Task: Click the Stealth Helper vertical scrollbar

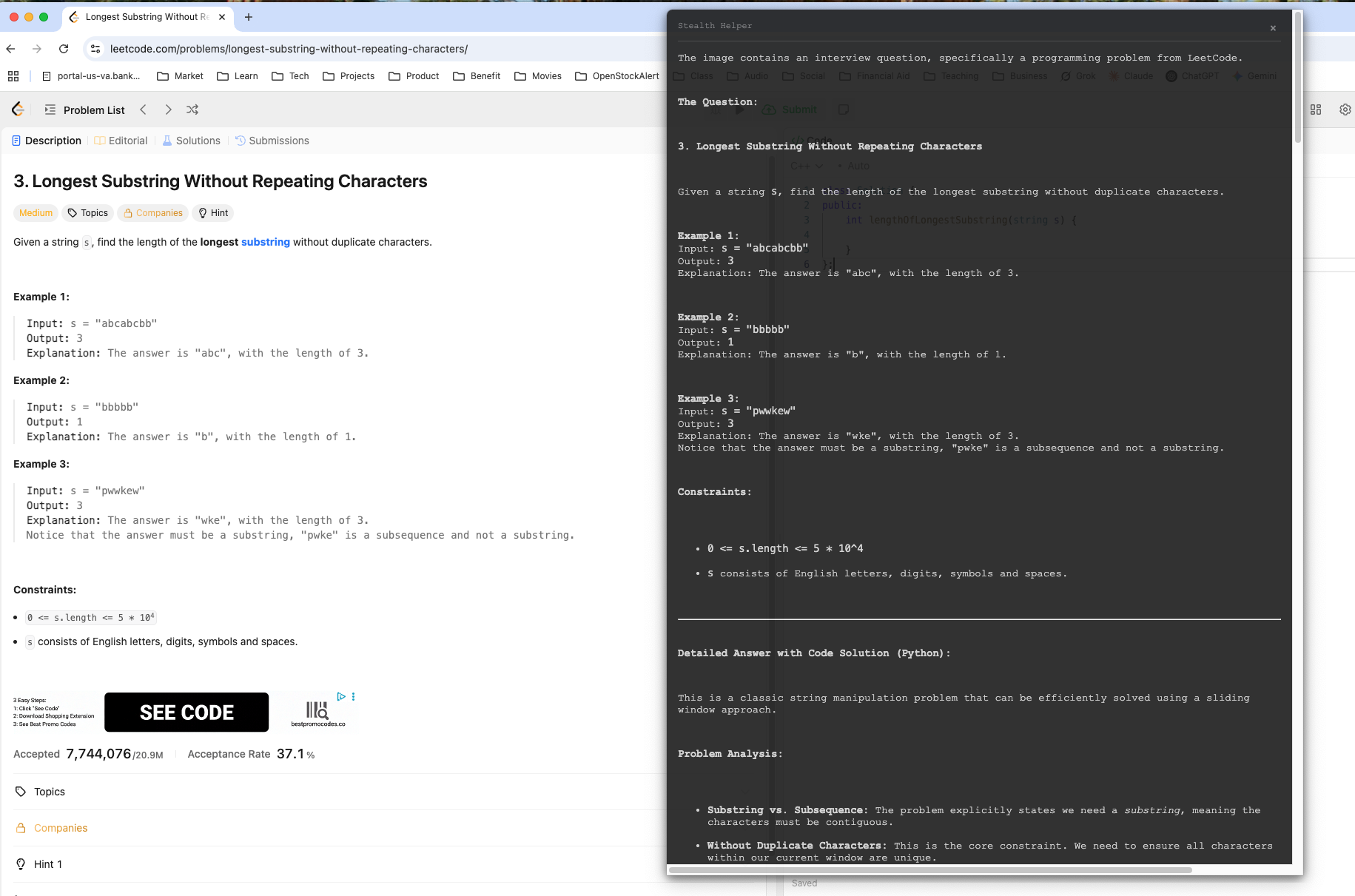Action: click(1297, 77)
